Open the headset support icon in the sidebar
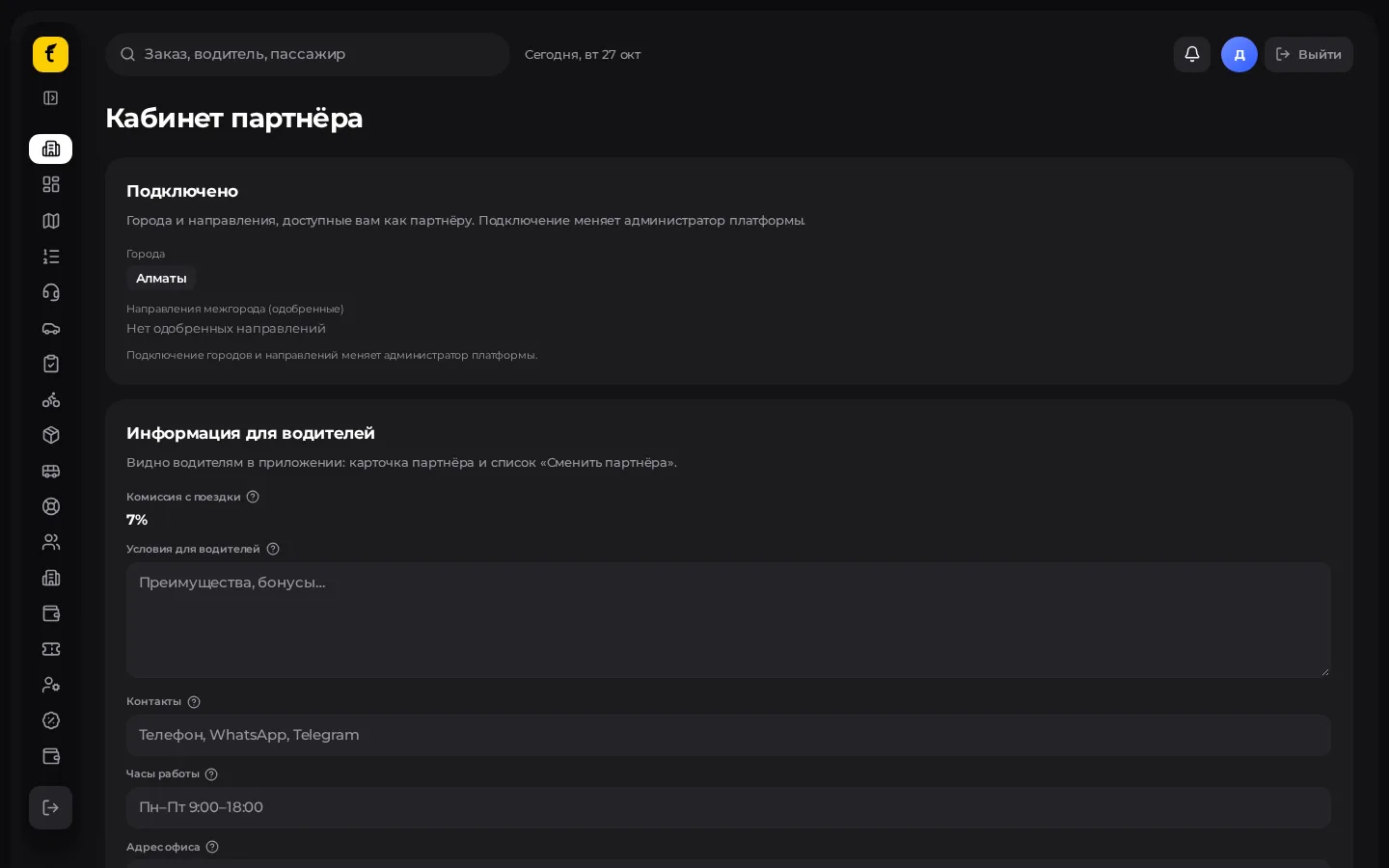This screenshot has height=868, width=1389. coord(51,292)
